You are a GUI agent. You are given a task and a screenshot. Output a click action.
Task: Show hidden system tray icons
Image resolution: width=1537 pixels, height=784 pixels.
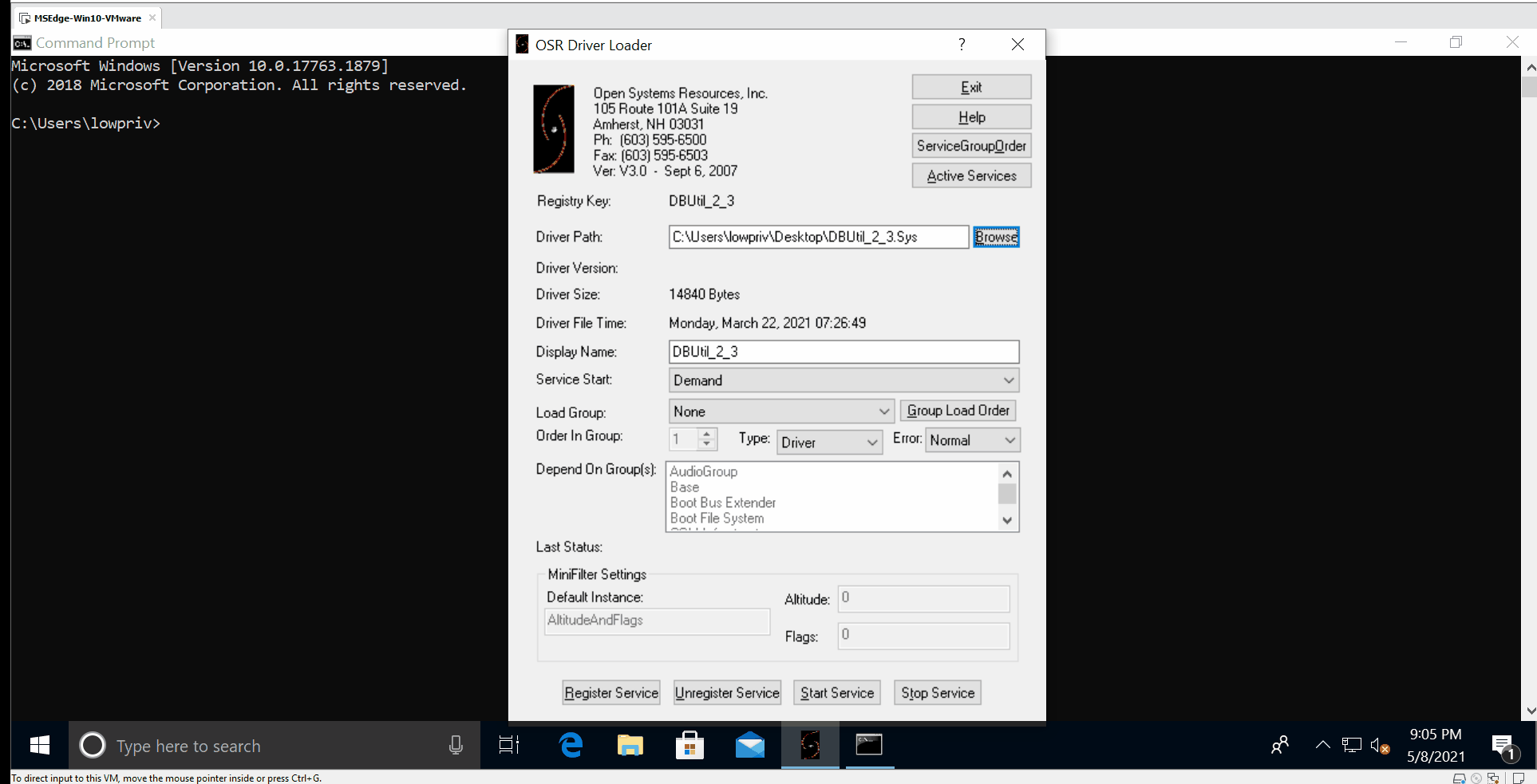point(1322,746)
